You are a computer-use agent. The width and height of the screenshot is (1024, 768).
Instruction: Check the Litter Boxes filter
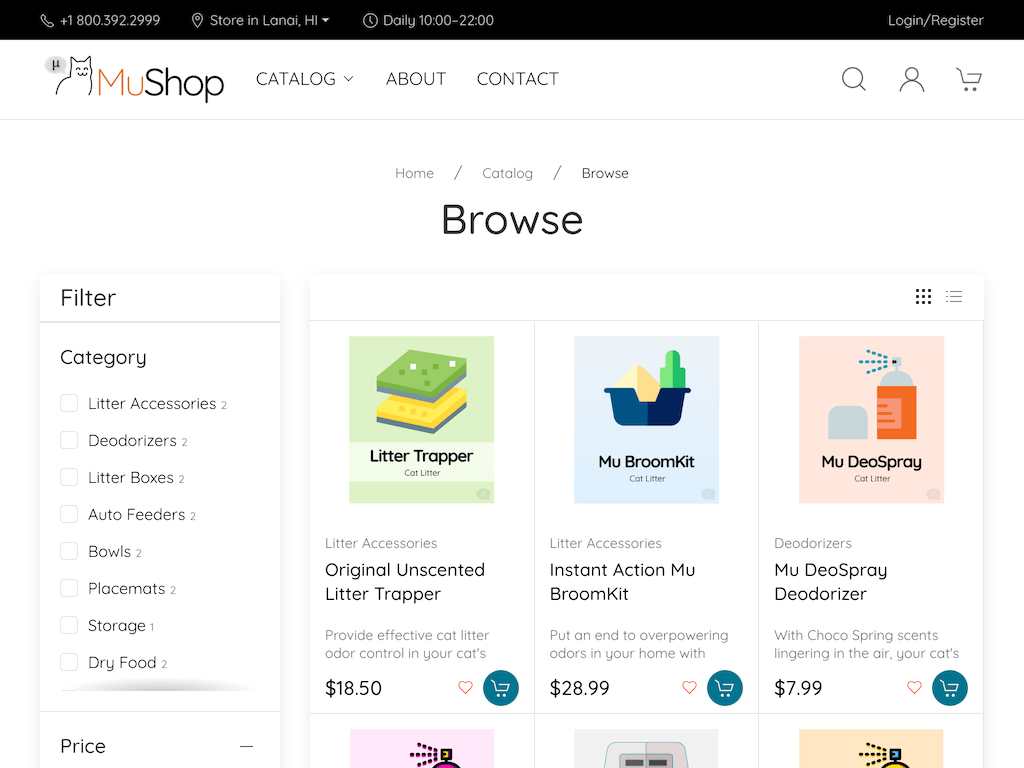pyautogui.click(x=69, y=477)
